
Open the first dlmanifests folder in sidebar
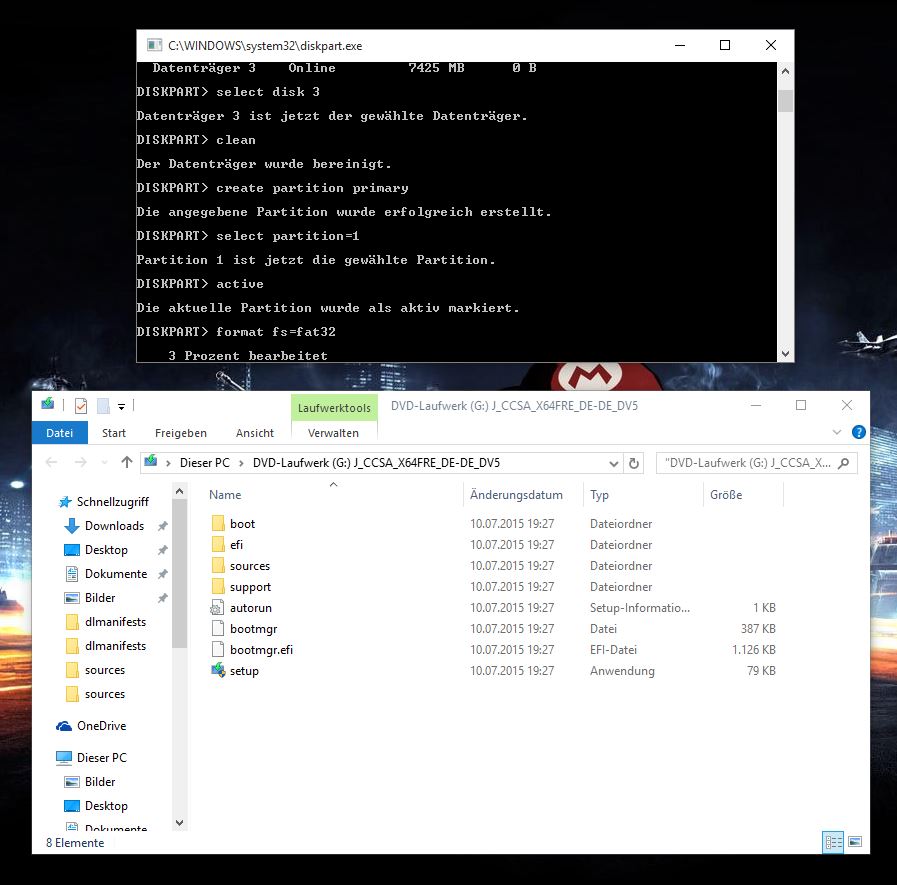tap(115, 622)
